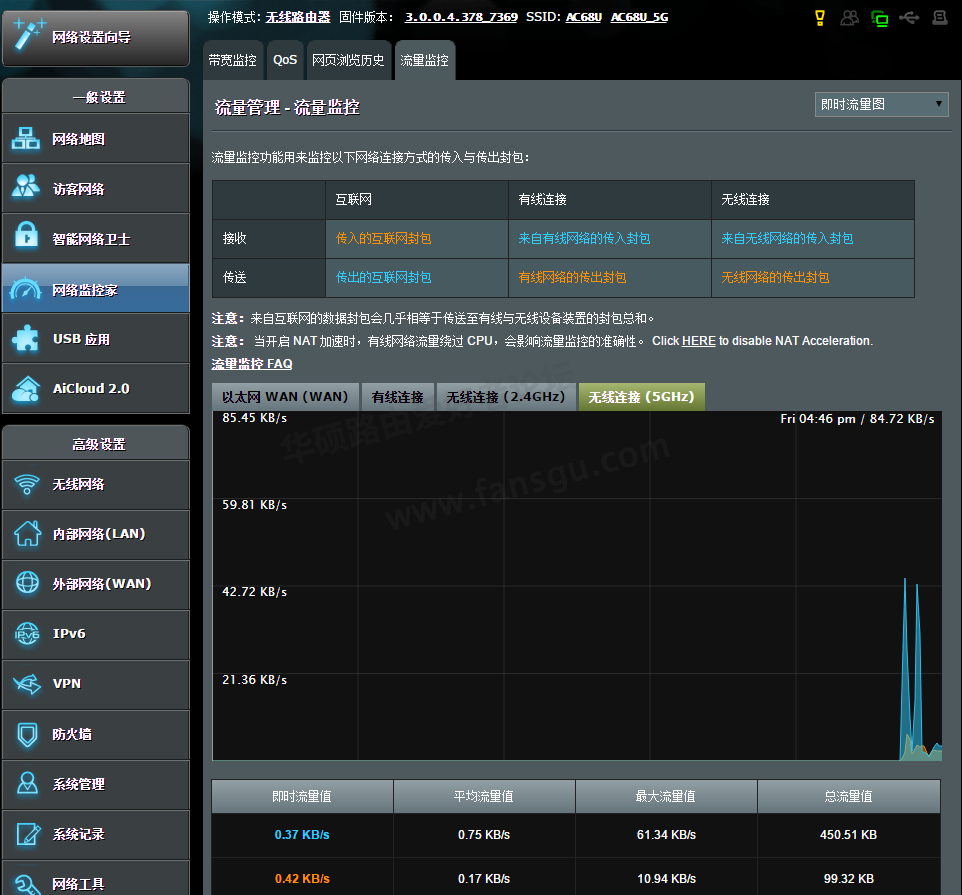
Task: Click the 总流量值 column header
Action: coord(848,796)
